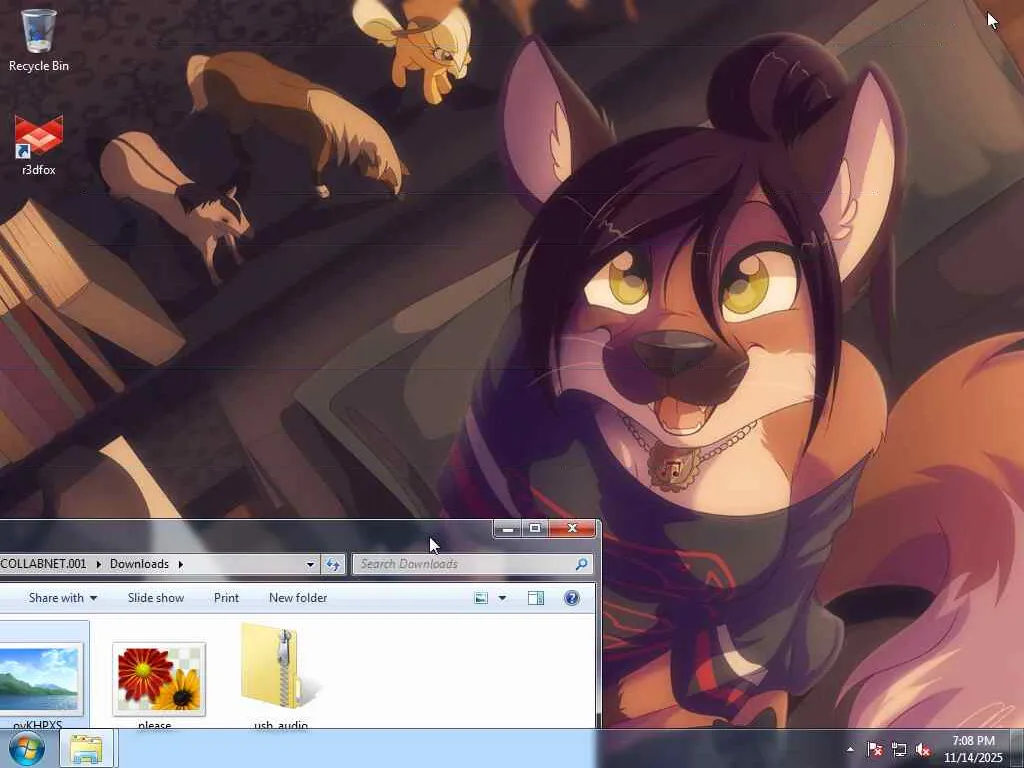The height and width of the screenshot is (768, 1024).
Task: Select the COLLABNET.001 breadcrumb segment
Action: point(43,564)
